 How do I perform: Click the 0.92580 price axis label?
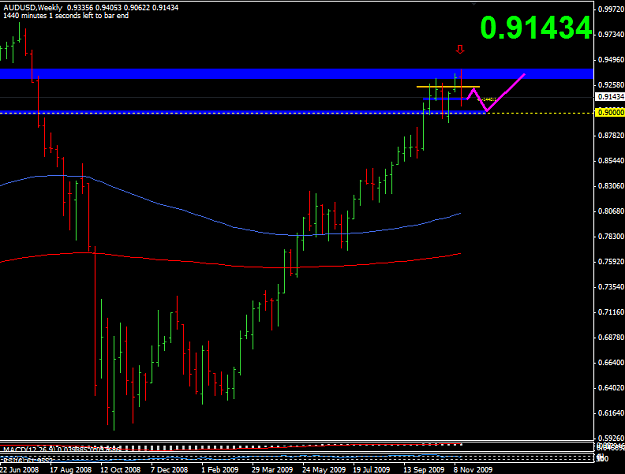[611, 85]
